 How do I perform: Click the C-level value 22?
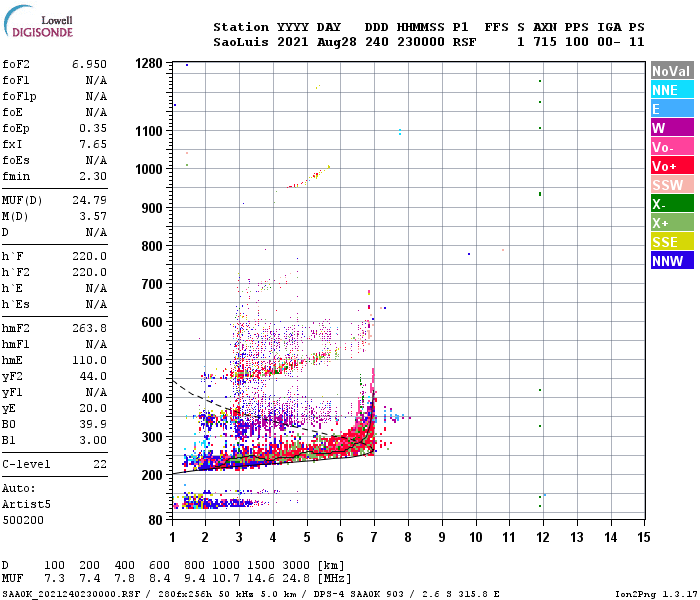(100, 464)
